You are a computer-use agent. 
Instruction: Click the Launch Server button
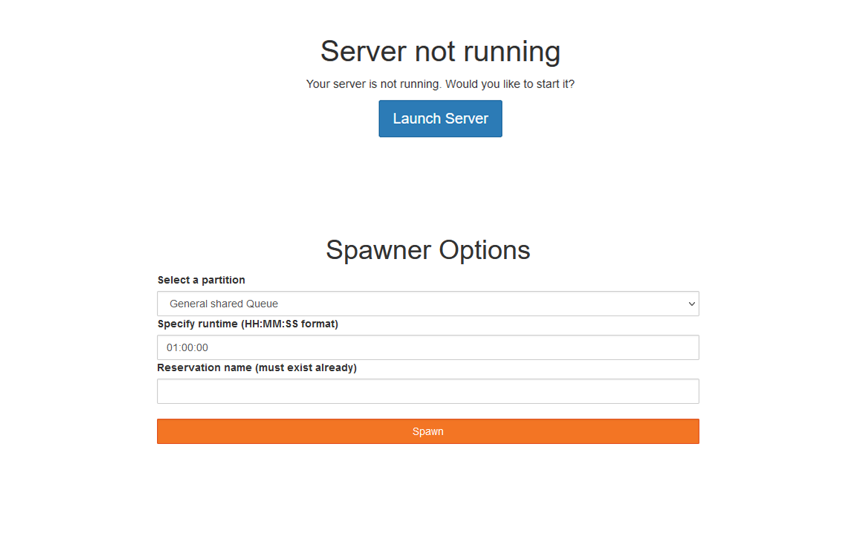click(440, 118)
